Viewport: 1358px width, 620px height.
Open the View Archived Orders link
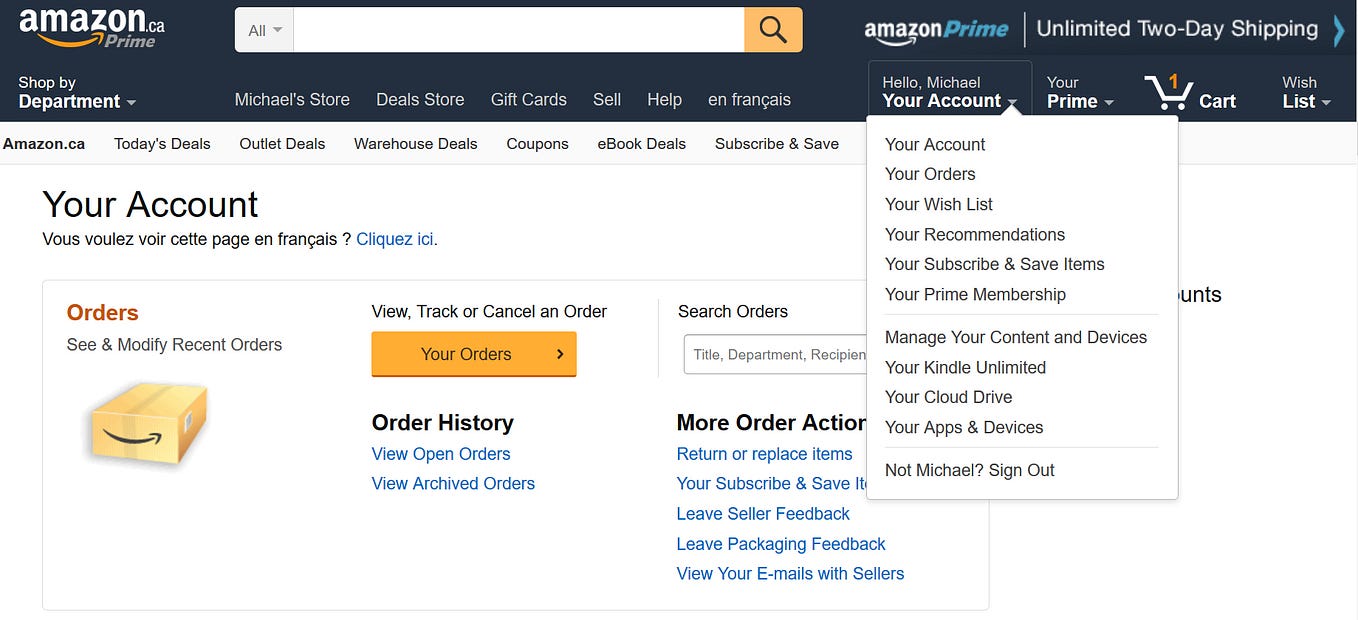453,483
